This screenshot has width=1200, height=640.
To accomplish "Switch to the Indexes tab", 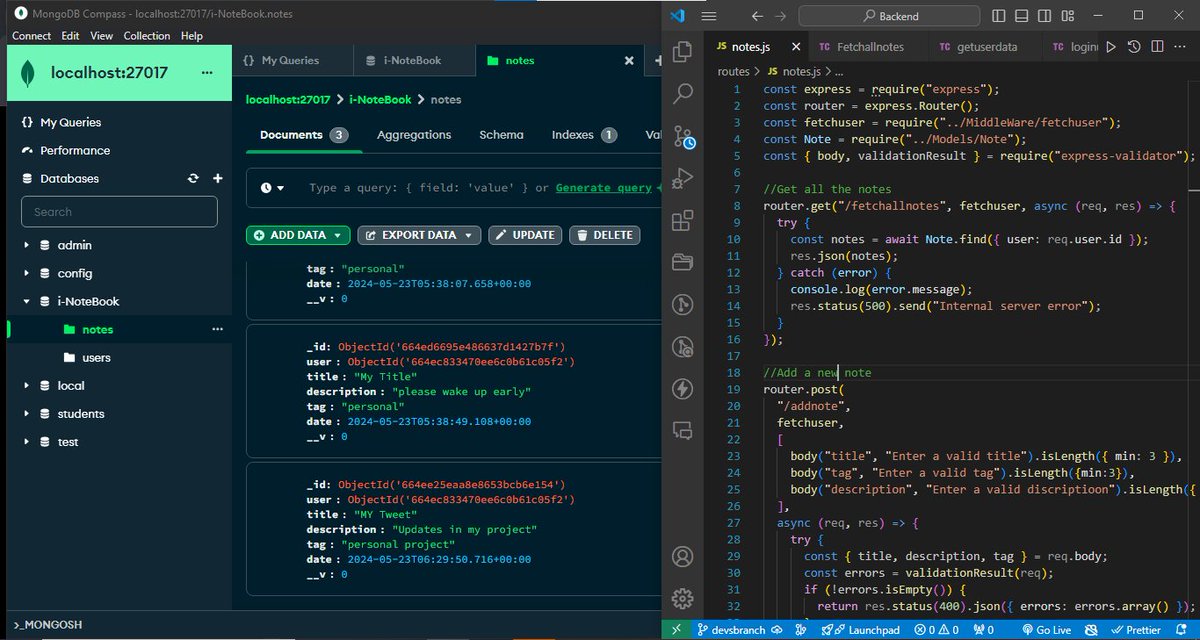I will pyautogui.click(x=583, y=135).
